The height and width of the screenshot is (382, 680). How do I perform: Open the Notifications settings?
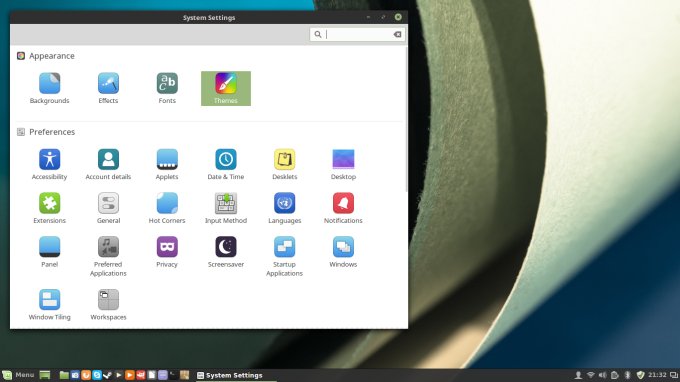click(x=343, y=209)
